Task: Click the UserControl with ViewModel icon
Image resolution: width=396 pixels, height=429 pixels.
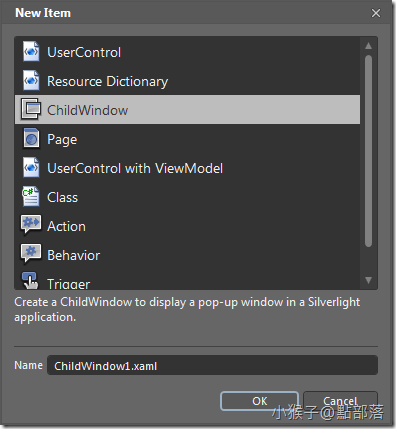Action: point(31,167)
